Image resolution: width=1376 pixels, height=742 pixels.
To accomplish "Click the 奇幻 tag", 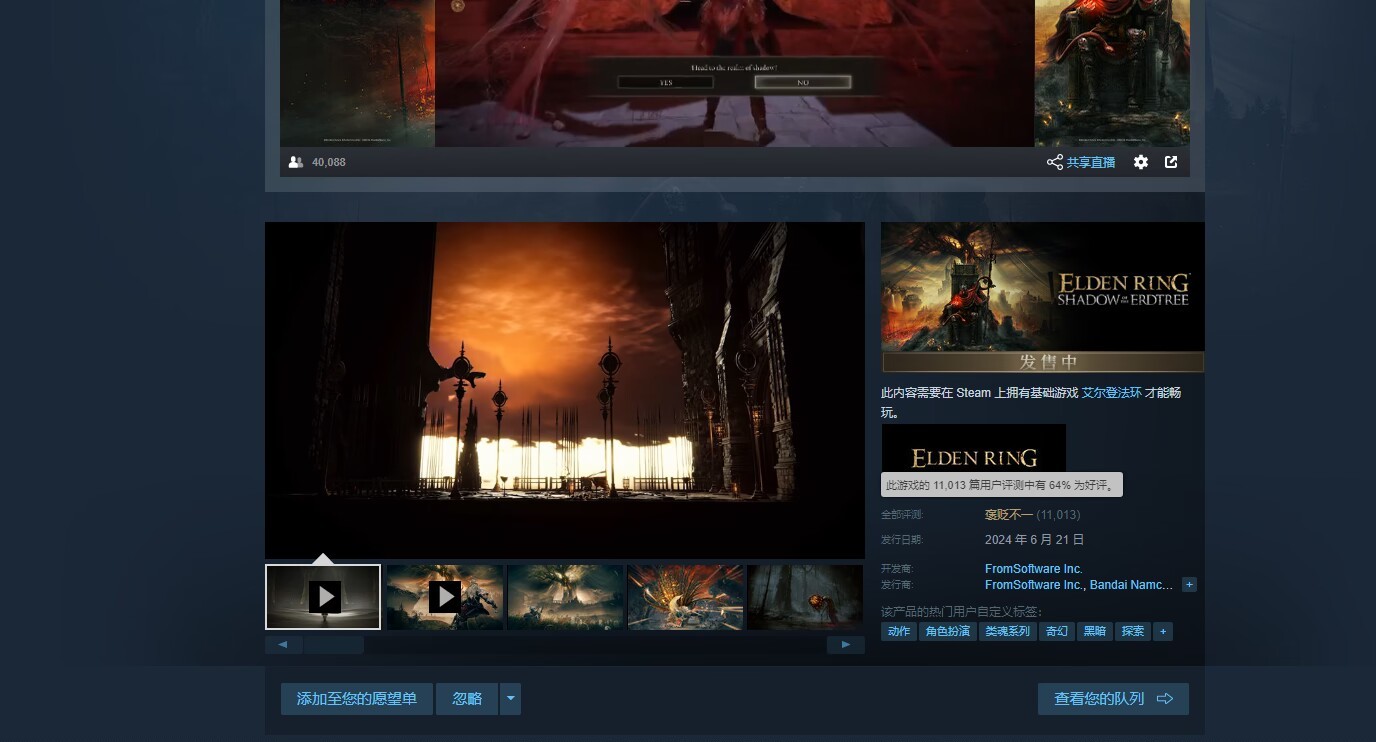I will coord(1057,631).
